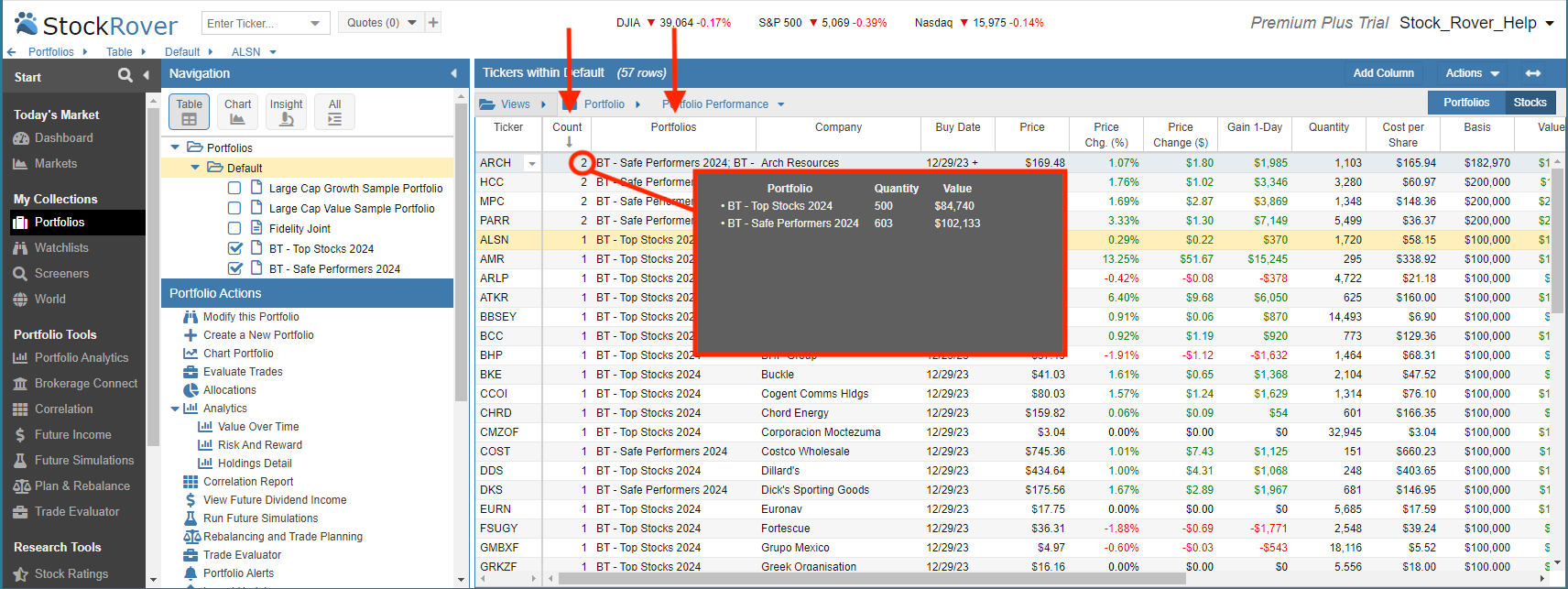Click the Default breadcrumb item
The image size is (1568, 589).
[x=182, y=52]
